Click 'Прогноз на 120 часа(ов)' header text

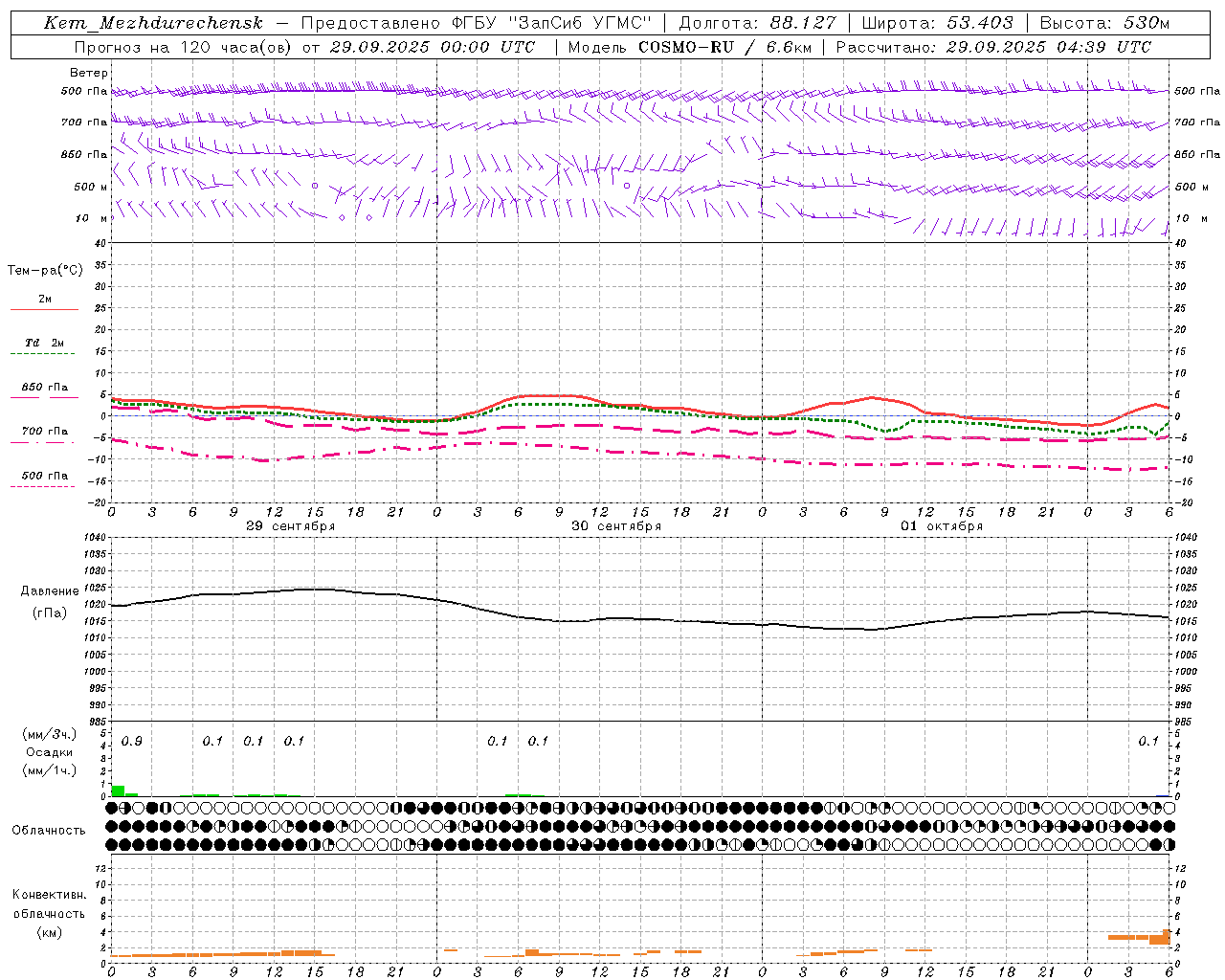pyautogui.click(x=183, y=47)
